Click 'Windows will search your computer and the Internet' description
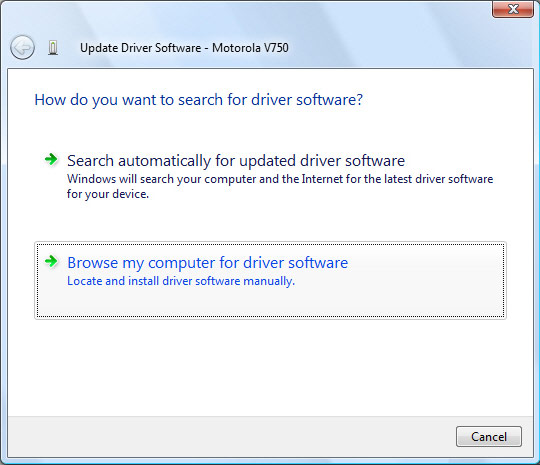Viewport: 540px width, 465px height. tap(280, 186)
